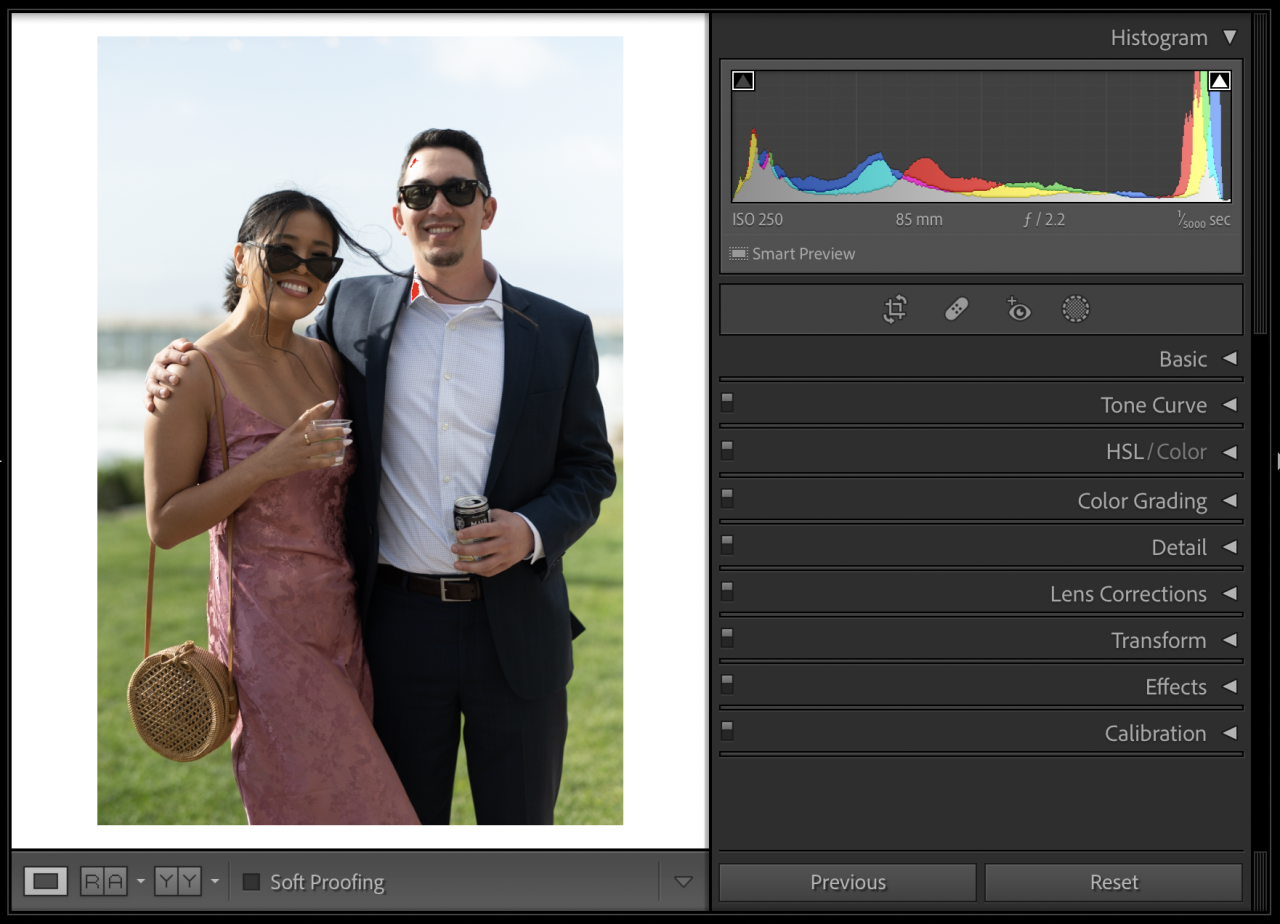
Task: Click the Previous button
Action: point(848,882)
